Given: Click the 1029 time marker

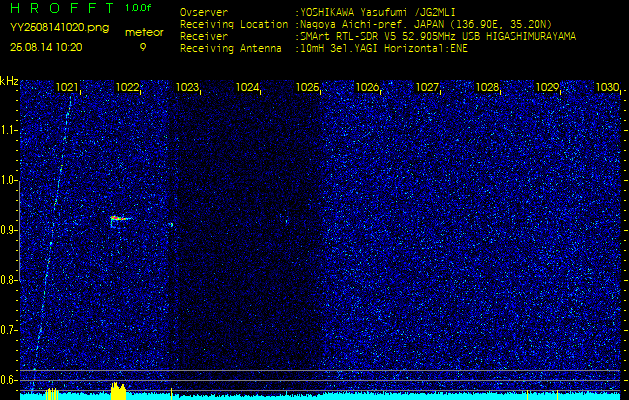Looking at the screenshot, I should point(548,87).
